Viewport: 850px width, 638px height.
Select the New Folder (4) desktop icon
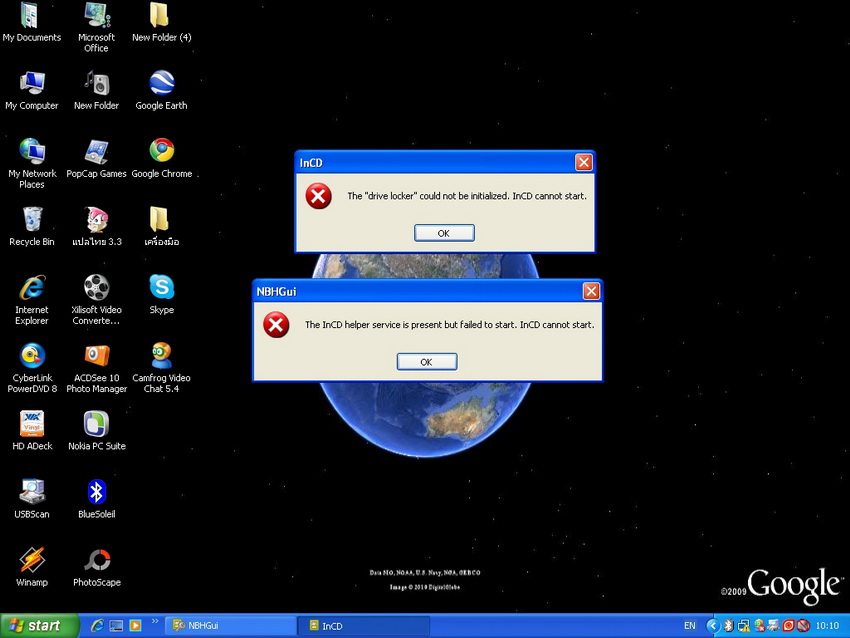tap(162, 23)
